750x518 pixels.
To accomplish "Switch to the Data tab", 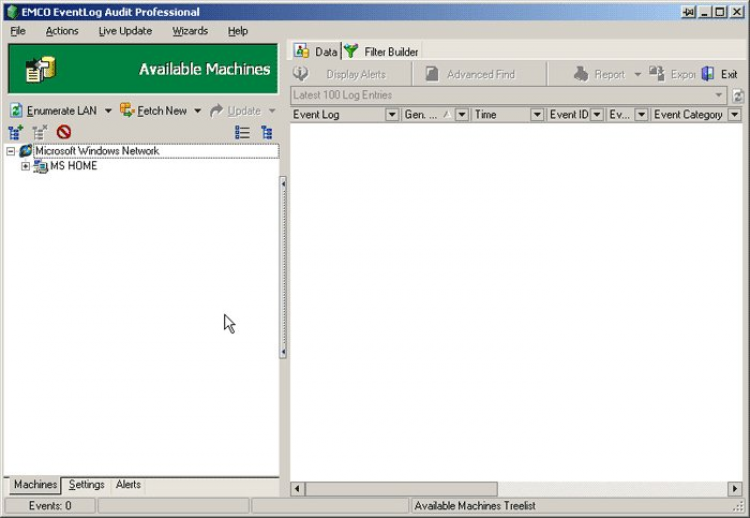I will (x=316, y=51).
